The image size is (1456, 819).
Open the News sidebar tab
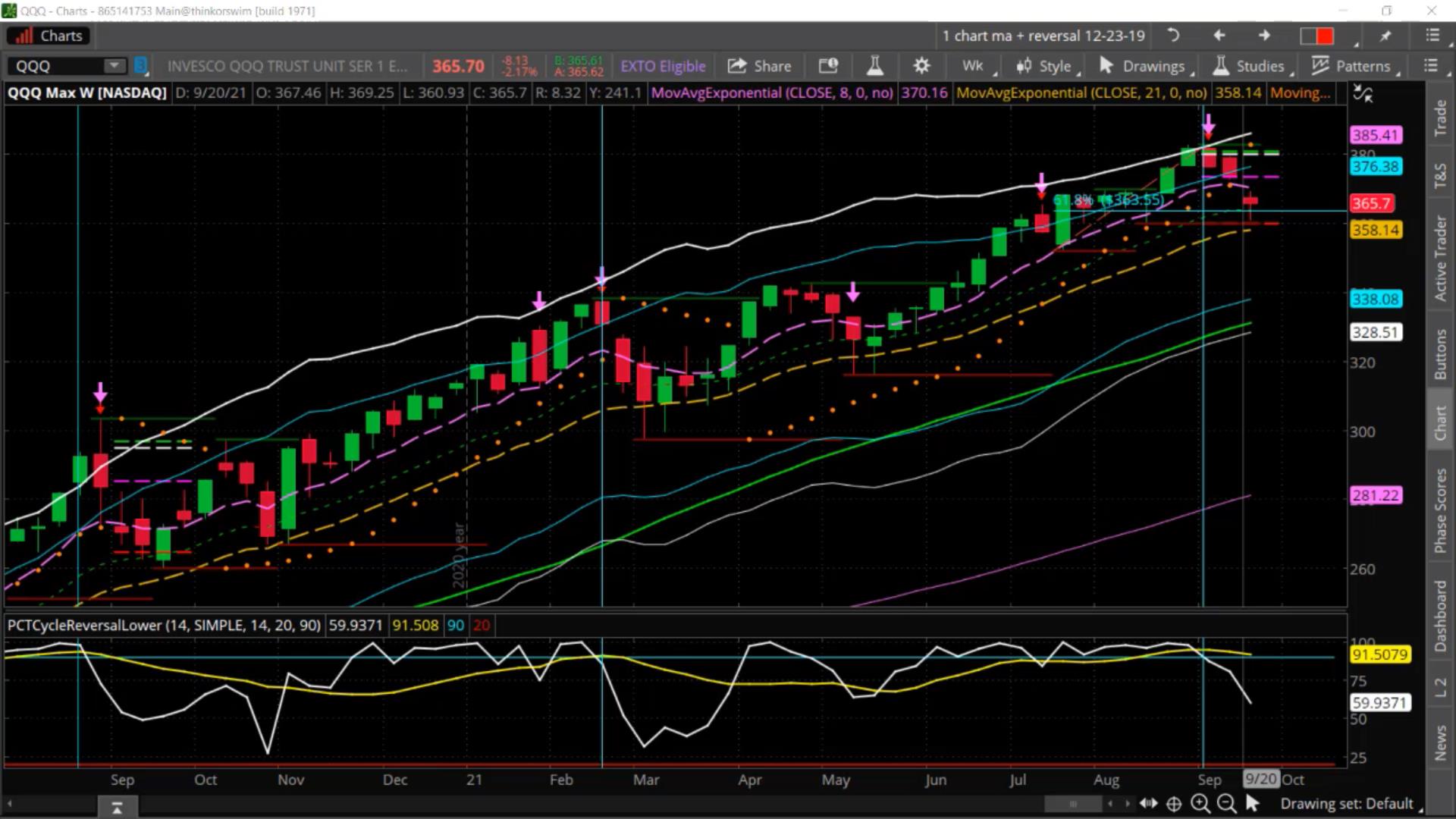point(1439,742)
